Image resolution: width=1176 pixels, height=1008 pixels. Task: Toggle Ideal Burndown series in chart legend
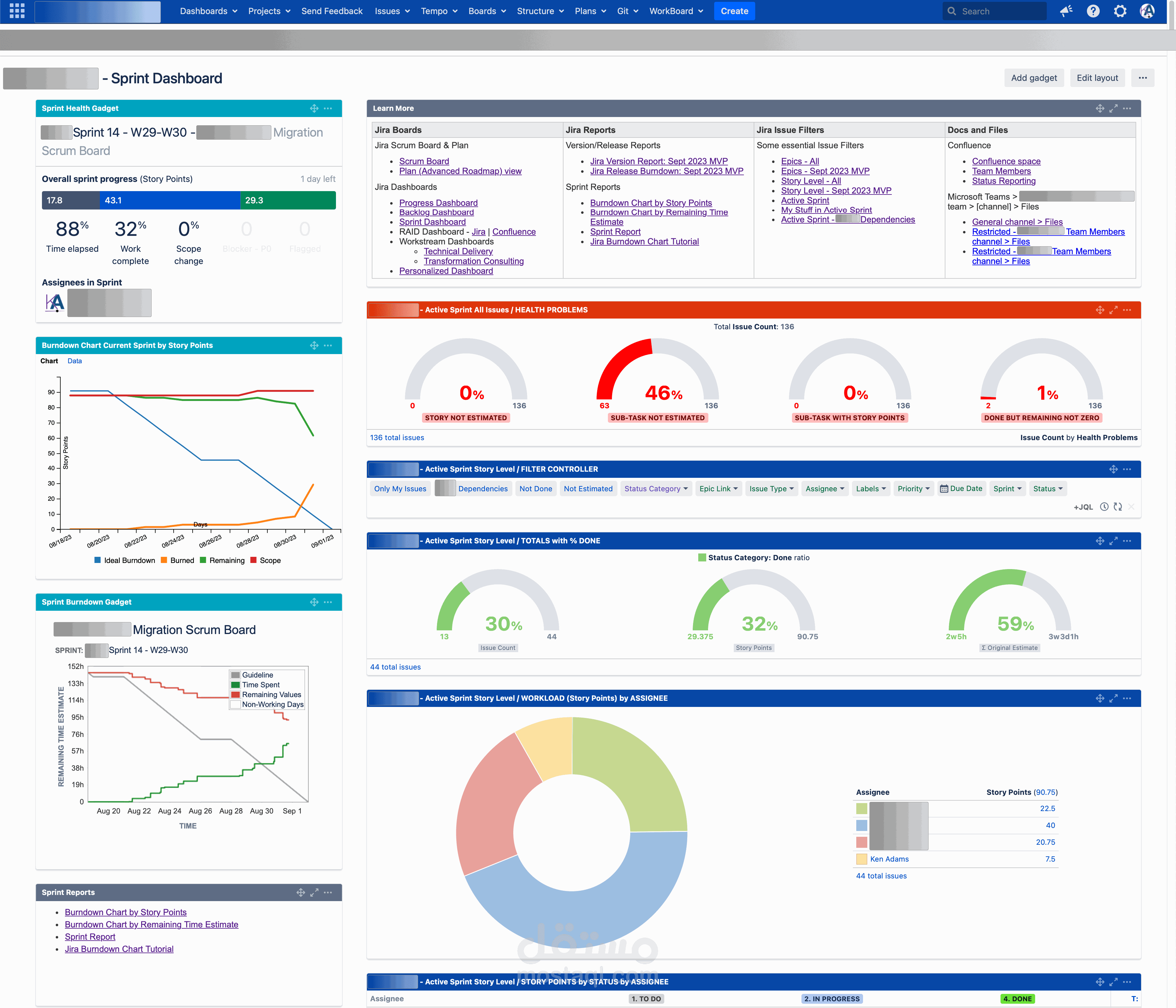coord(125,561)
